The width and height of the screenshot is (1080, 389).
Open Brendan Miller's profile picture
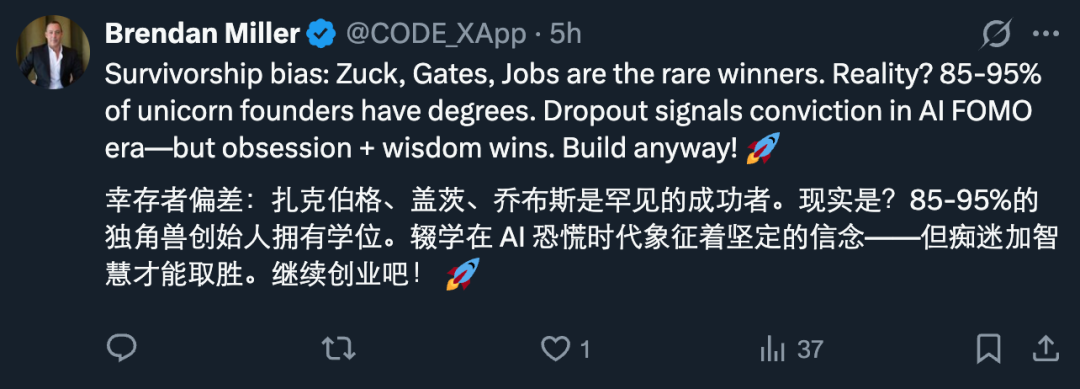[53, 52]
